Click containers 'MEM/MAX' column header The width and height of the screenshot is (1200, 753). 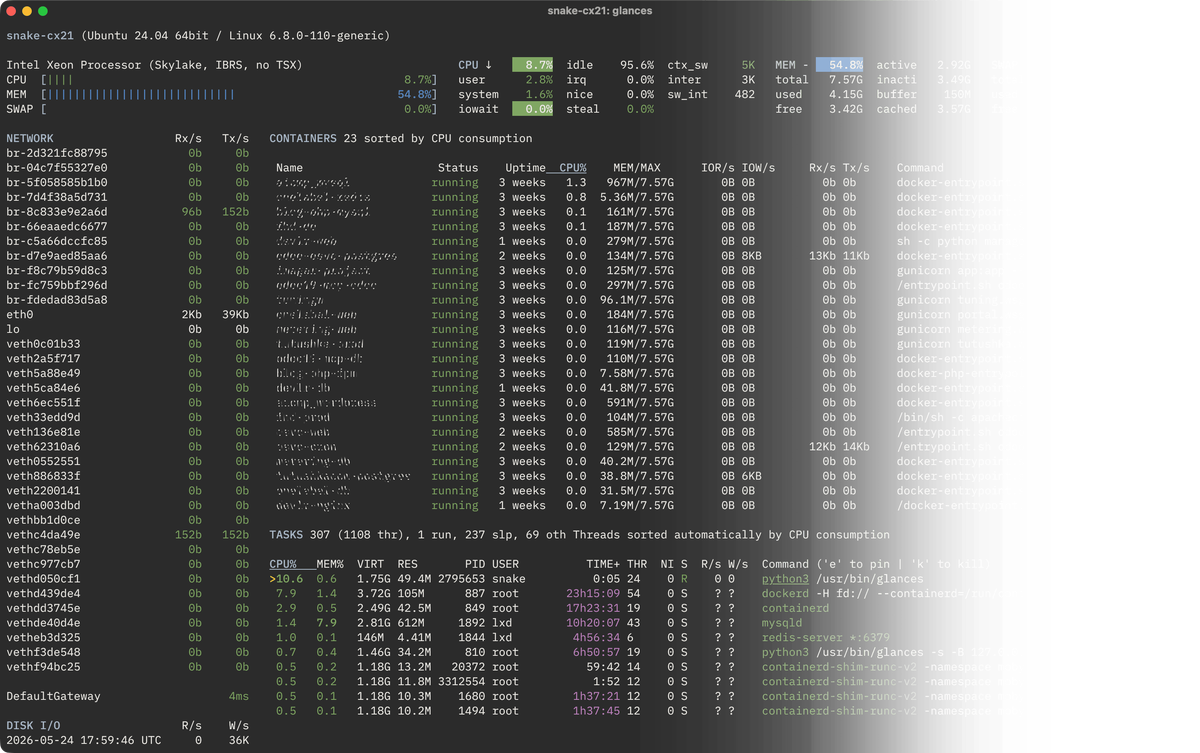[x=637, y=168]
